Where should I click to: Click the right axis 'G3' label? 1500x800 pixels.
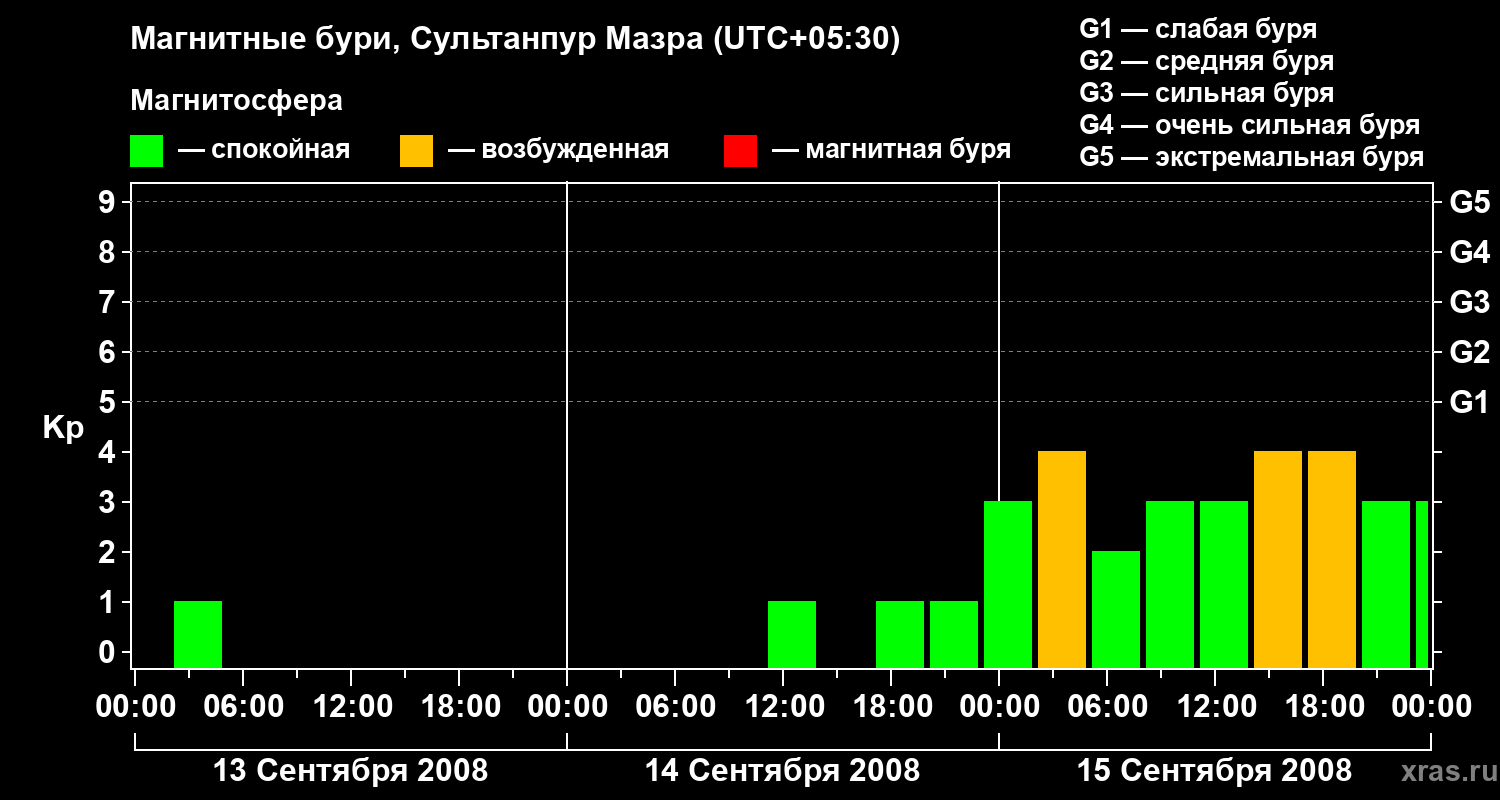[x=1470, y=303]
